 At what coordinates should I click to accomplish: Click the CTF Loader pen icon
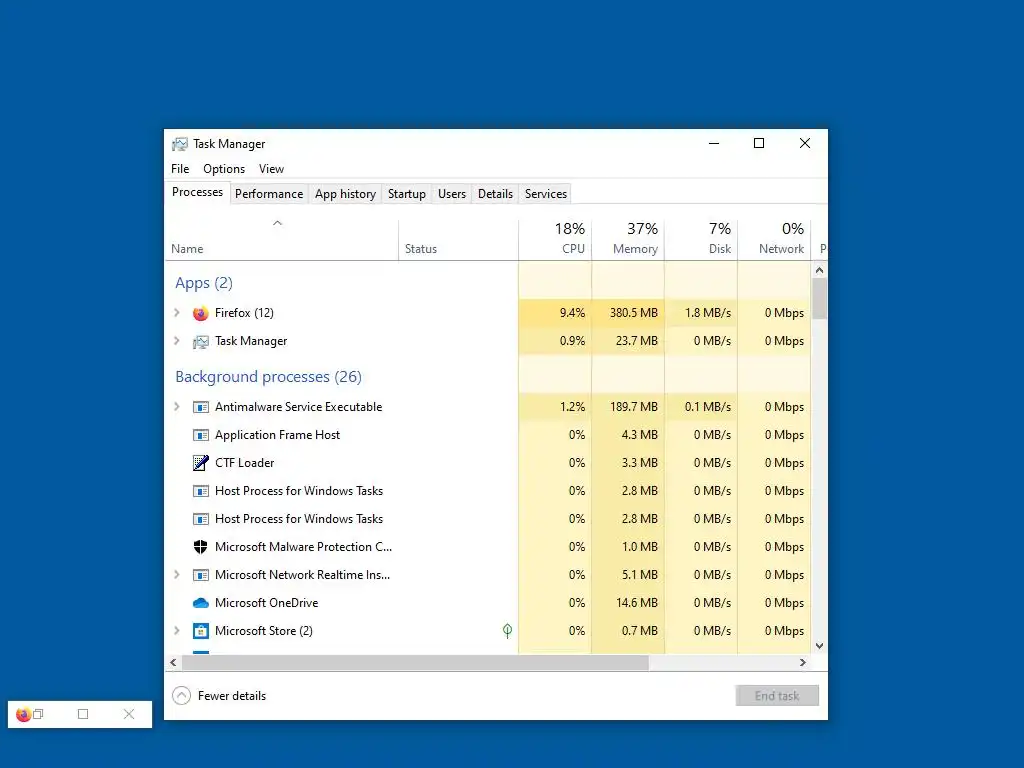point(200,463)
